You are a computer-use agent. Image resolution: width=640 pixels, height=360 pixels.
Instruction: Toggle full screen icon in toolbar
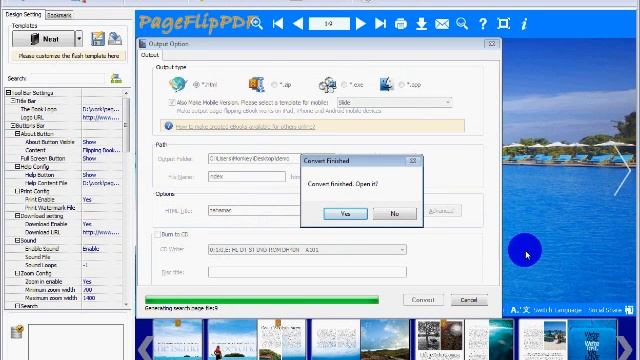point(503,23)
